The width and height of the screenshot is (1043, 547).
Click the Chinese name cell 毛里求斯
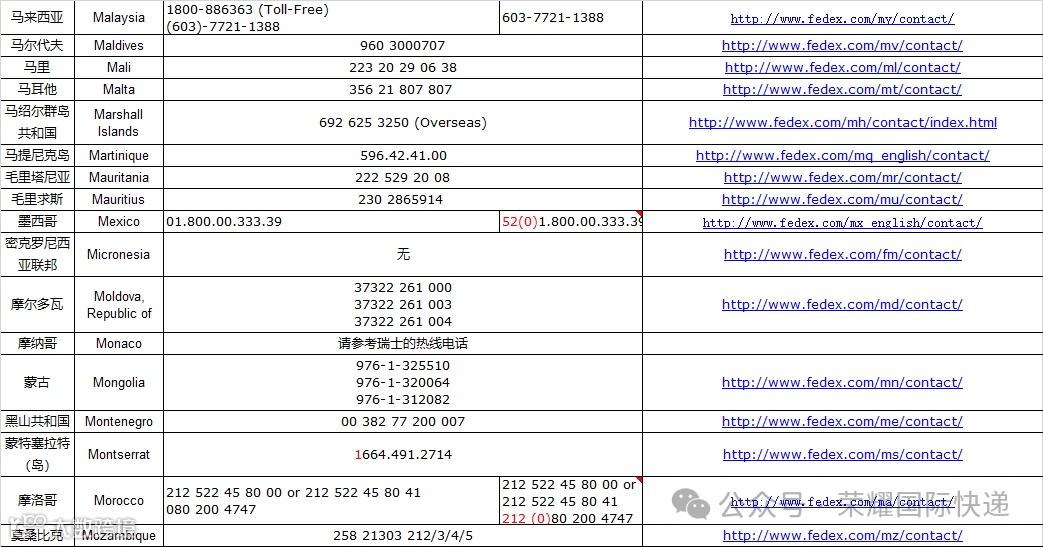click(x=37, y=199)
